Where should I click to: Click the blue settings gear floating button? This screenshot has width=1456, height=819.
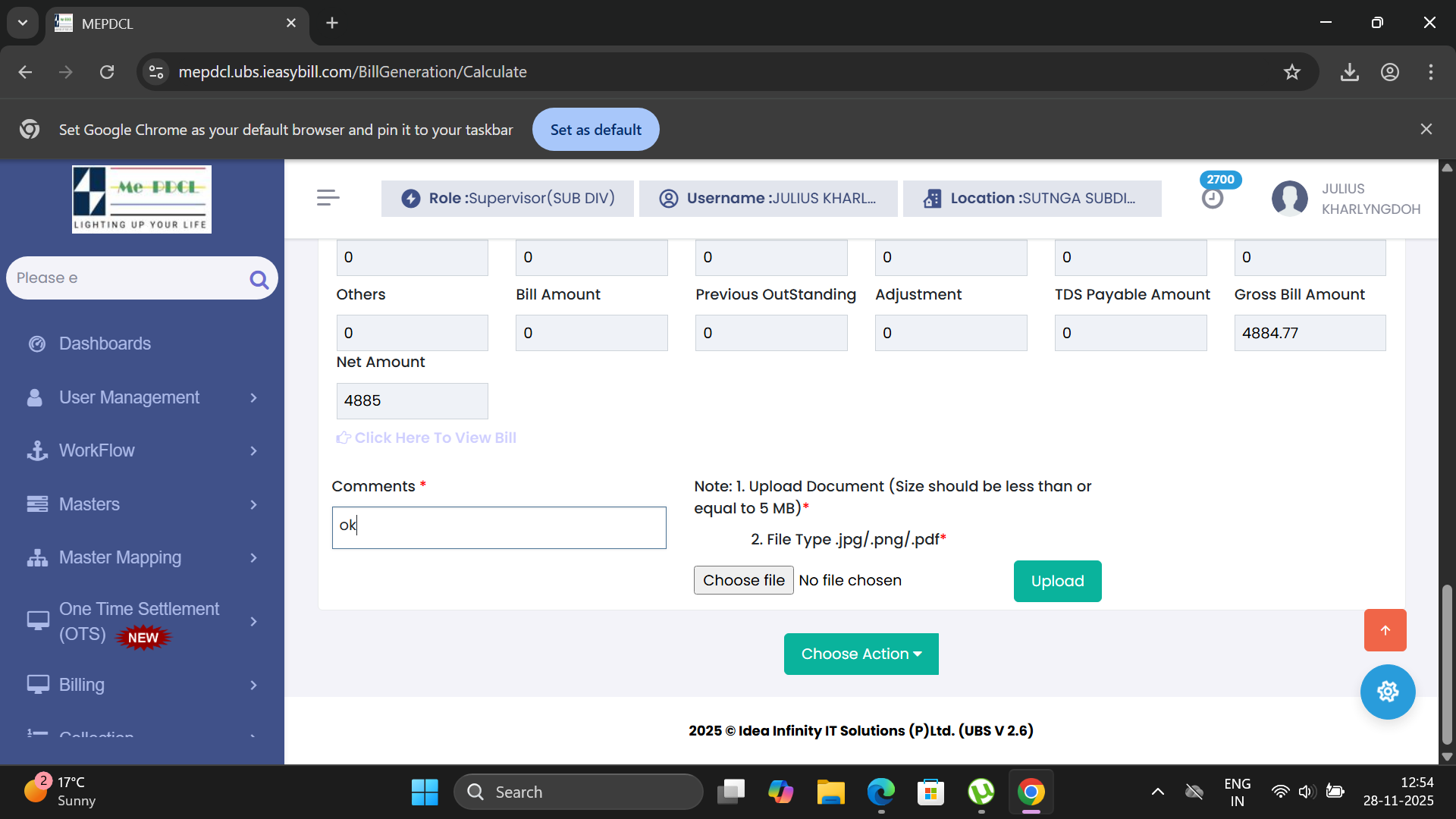[1387, 692]
